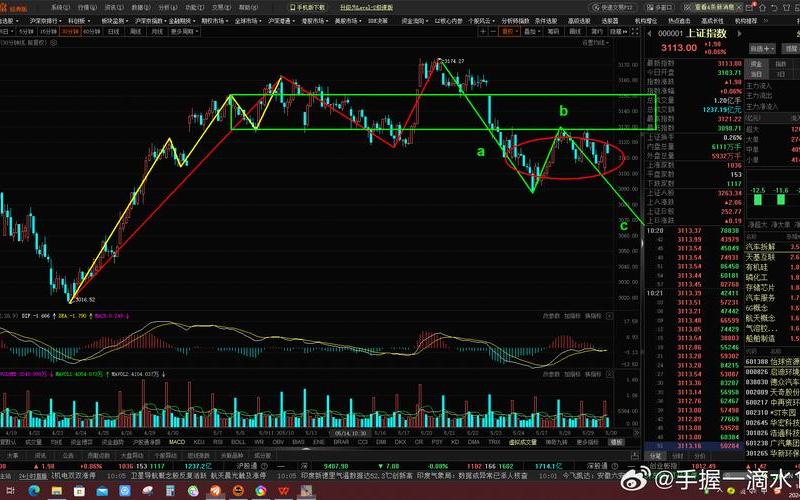Click the home icon in title bar
The image size is (800, 500).
point(763,7)
